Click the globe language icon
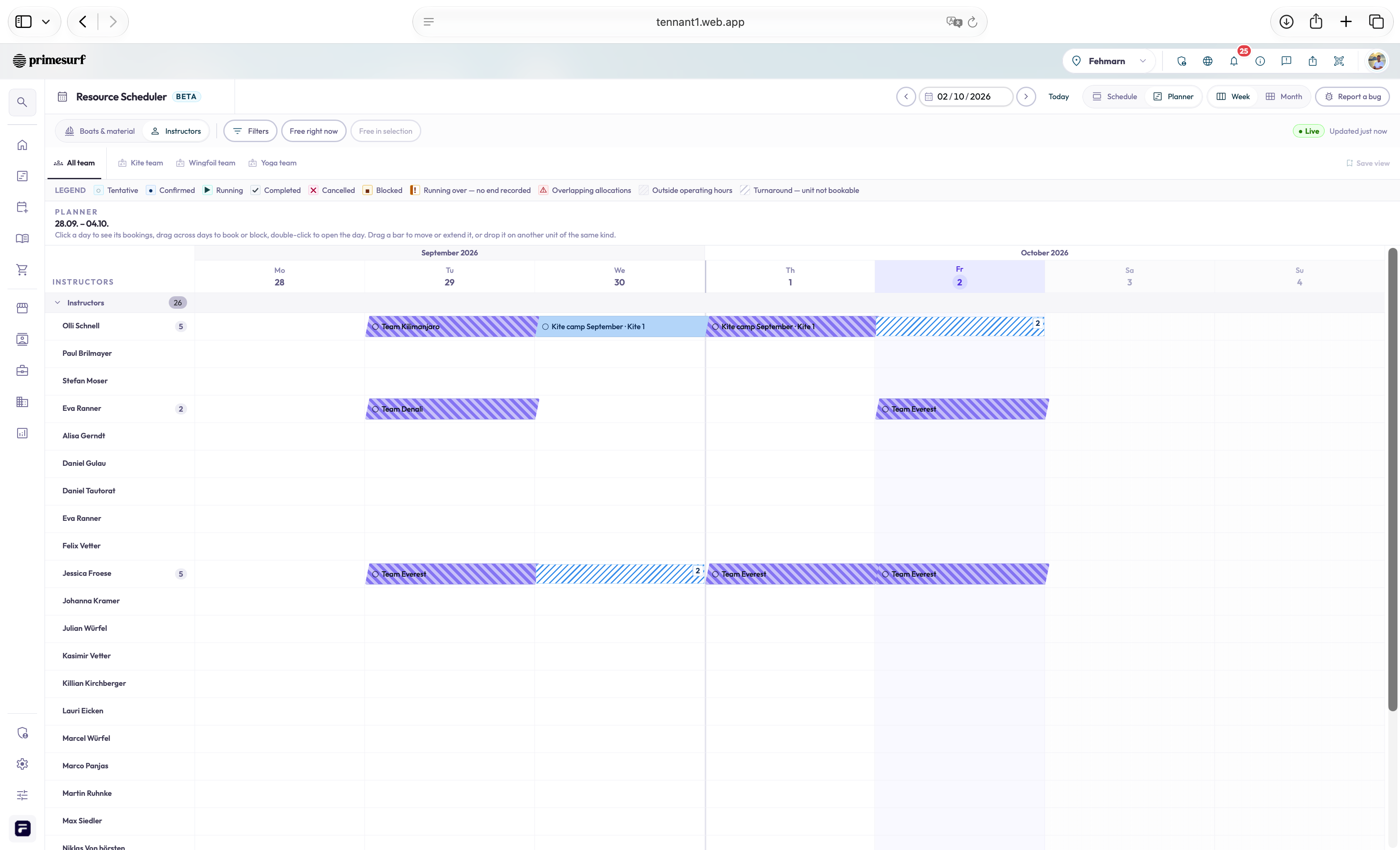The image size is (1400, 850). coord(1208,61)
